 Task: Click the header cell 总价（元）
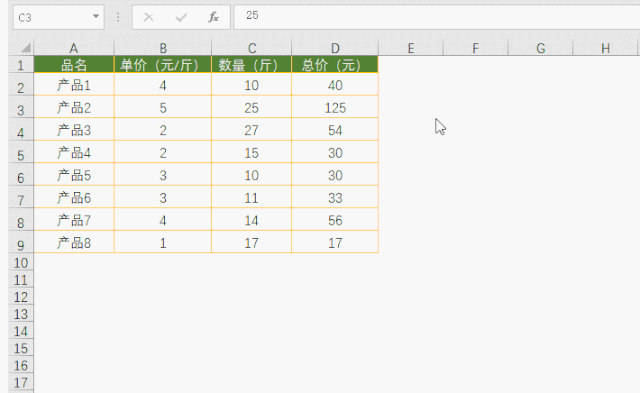pos(335,64)
